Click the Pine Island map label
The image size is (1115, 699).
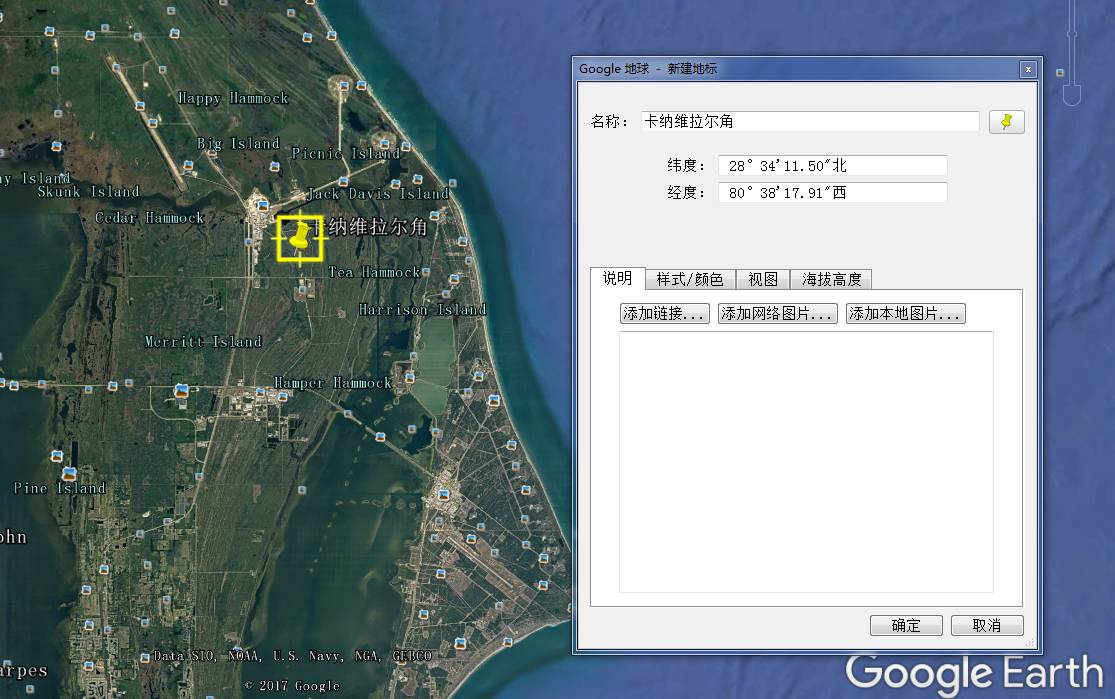click(60, 488)
